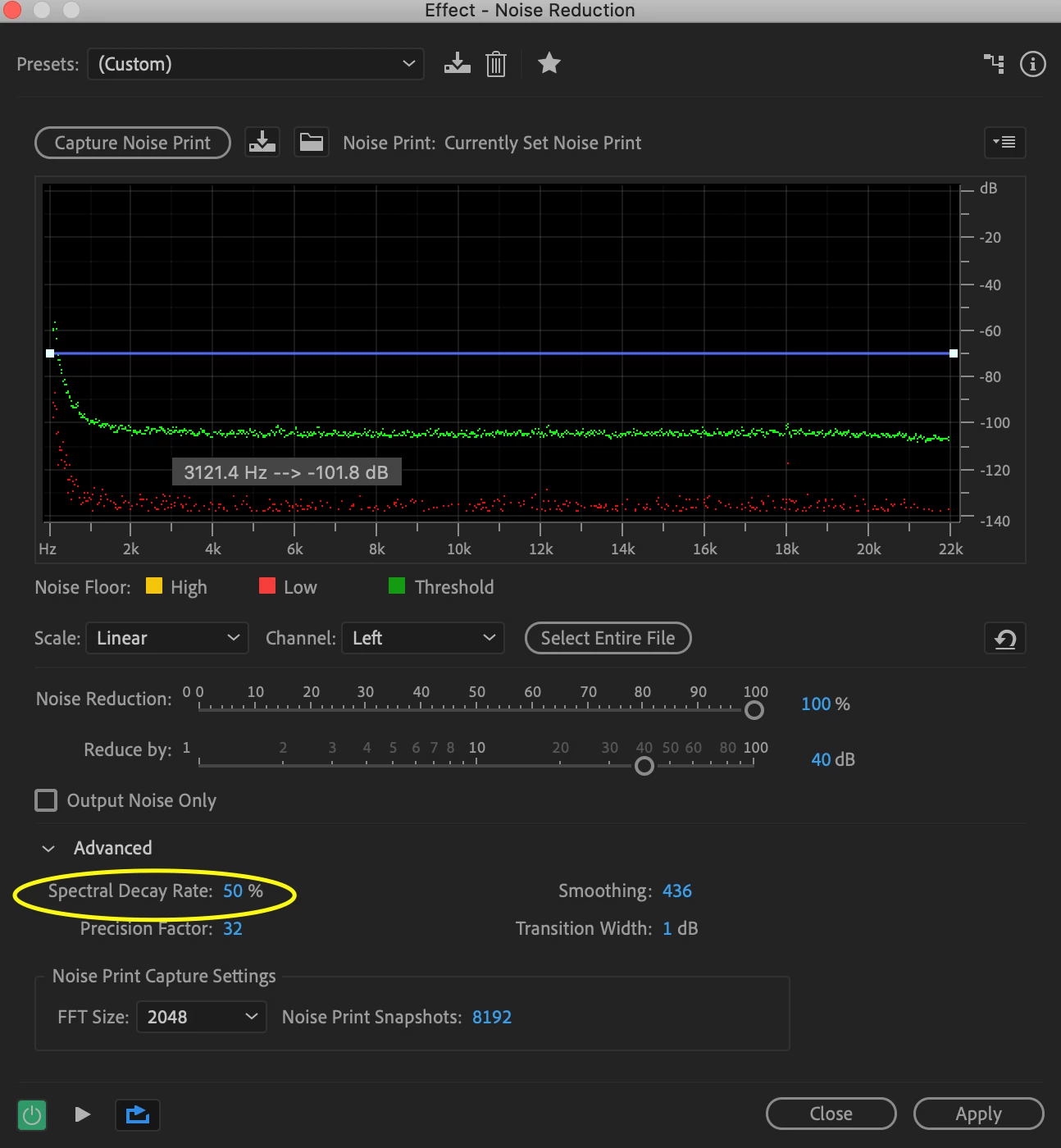Open the Presets dropdown
This screenshot has height=1148, width=1061.
pos(256,64)
